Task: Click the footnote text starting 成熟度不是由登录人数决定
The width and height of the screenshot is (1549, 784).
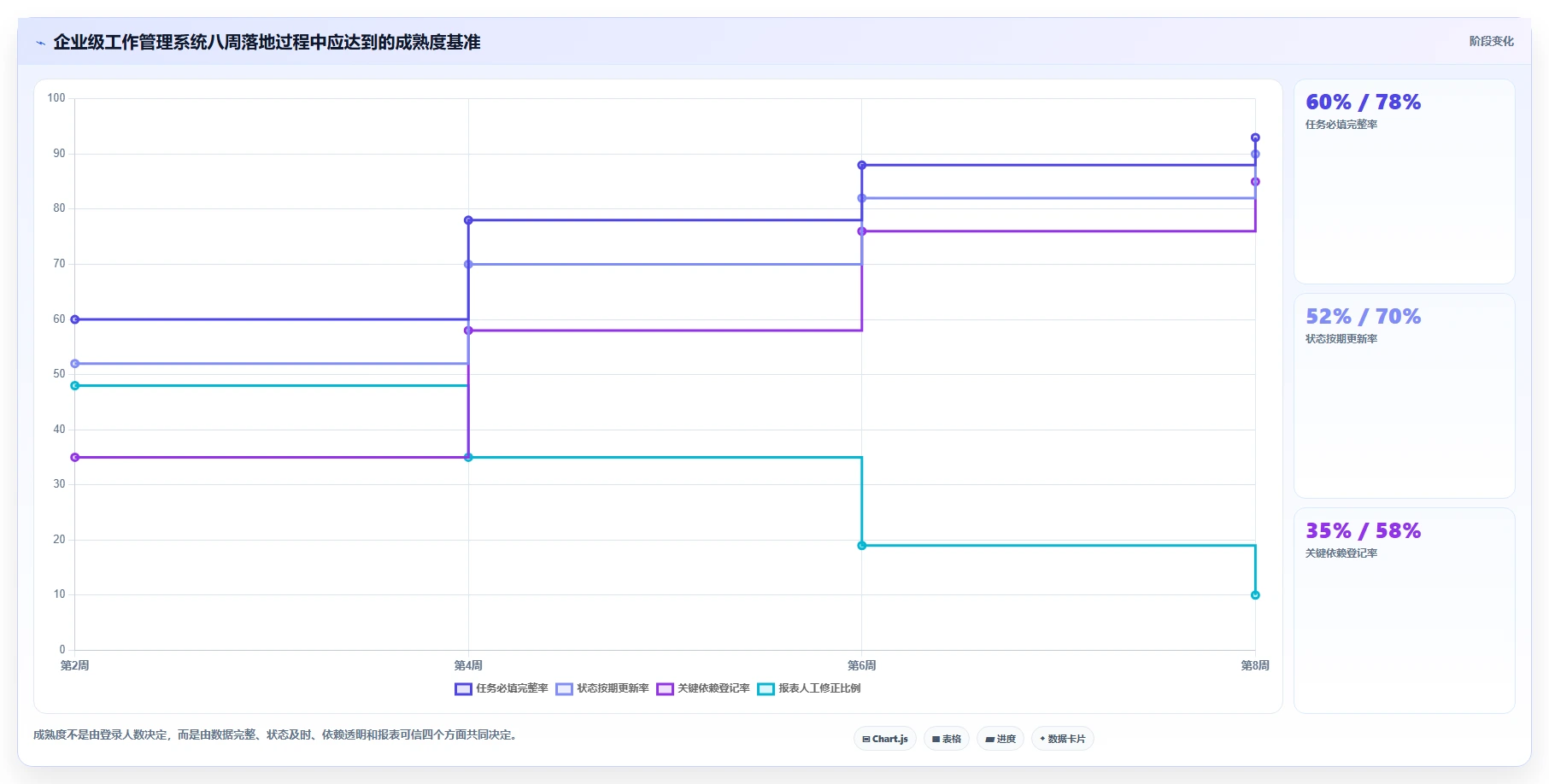Action: click(x=277, y=734)
